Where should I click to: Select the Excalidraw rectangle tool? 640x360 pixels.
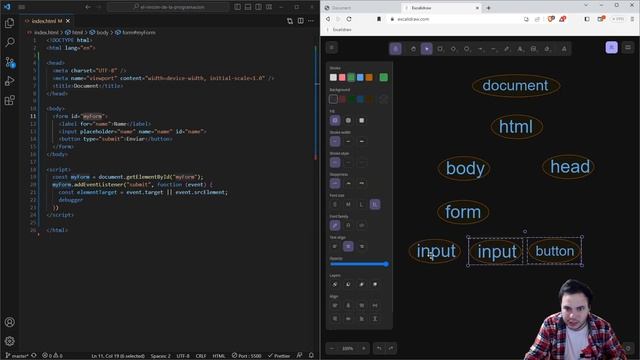click(x=440, y=49)
